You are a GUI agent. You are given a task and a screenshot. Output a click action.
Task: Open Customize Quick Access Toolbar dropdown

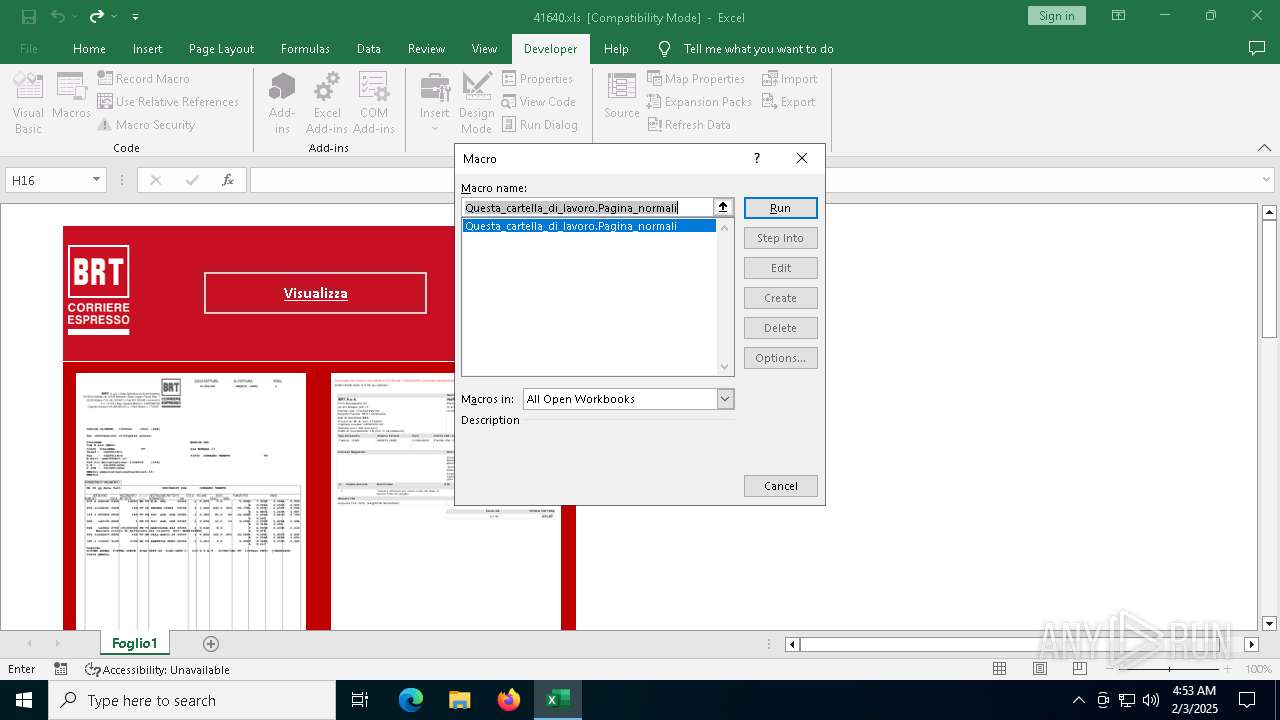(x=135, y=17)
